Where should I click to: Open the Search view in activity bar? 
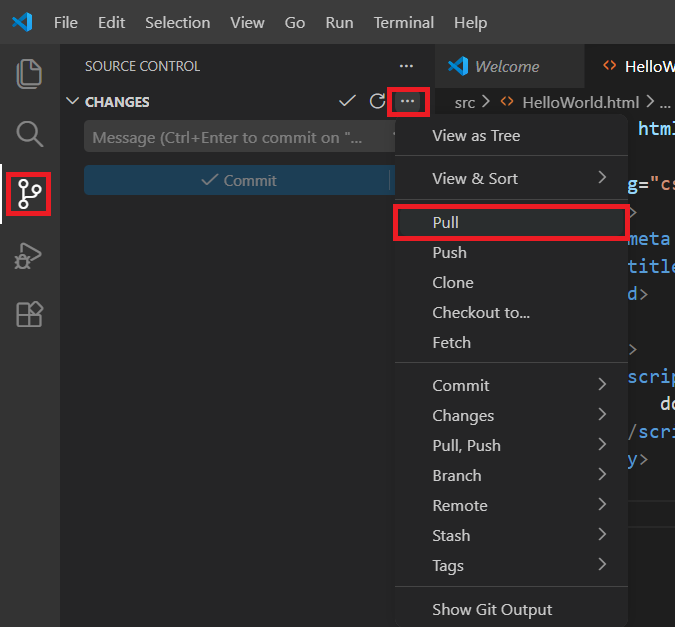[x=30, y=133]
